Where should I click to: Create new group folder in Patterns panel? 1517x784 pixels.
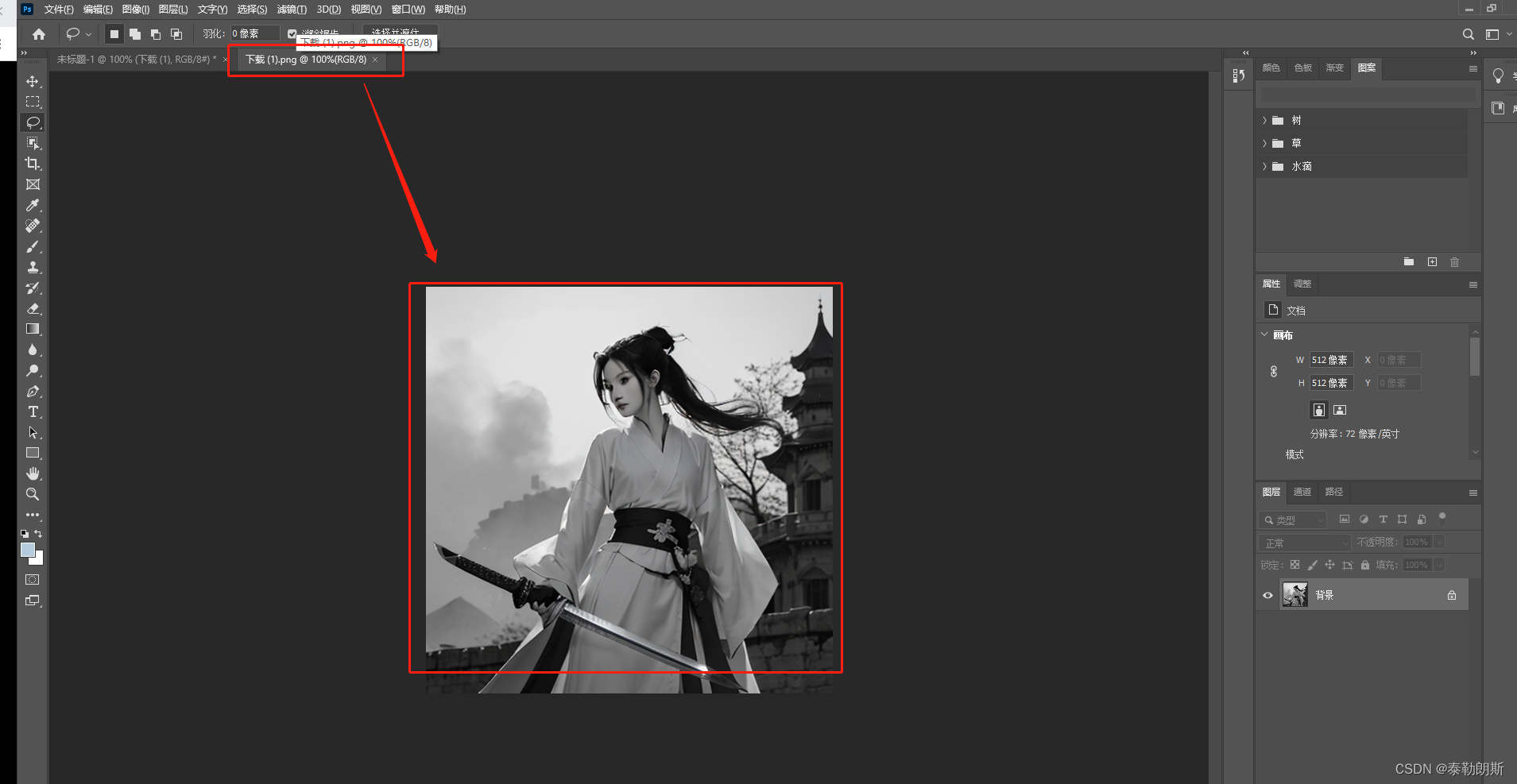click(x=1409, y=262)
